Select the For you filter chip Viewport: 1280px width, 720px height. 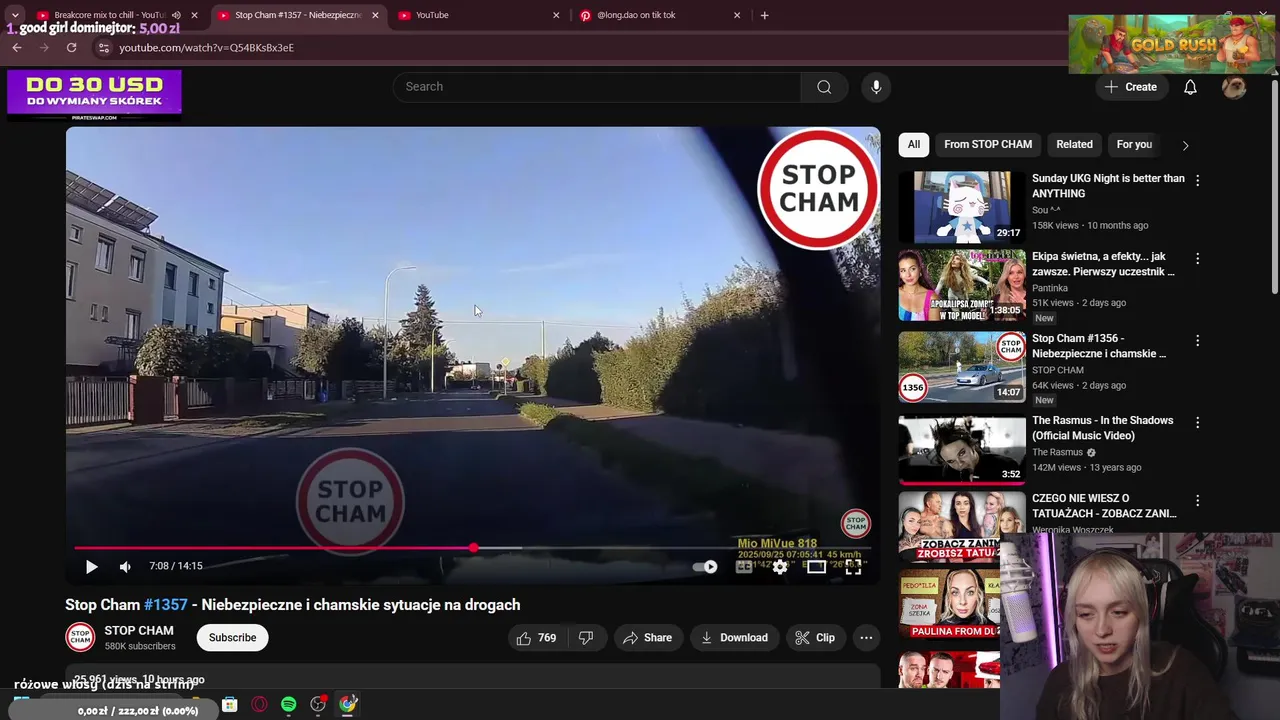click(1134, 145)
